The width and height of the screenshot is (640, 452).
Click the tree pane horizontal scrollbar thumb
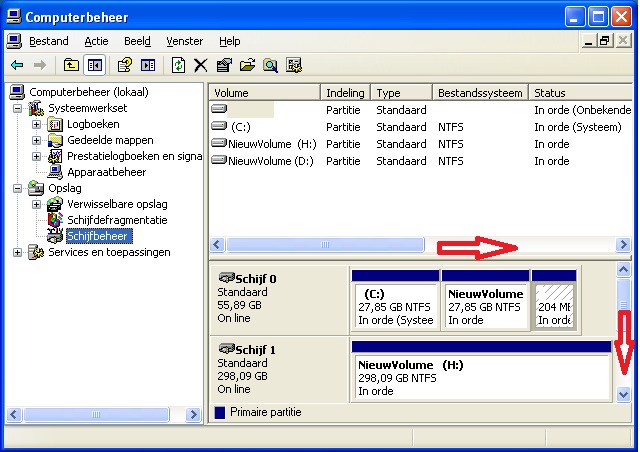[x=96, y=415]
